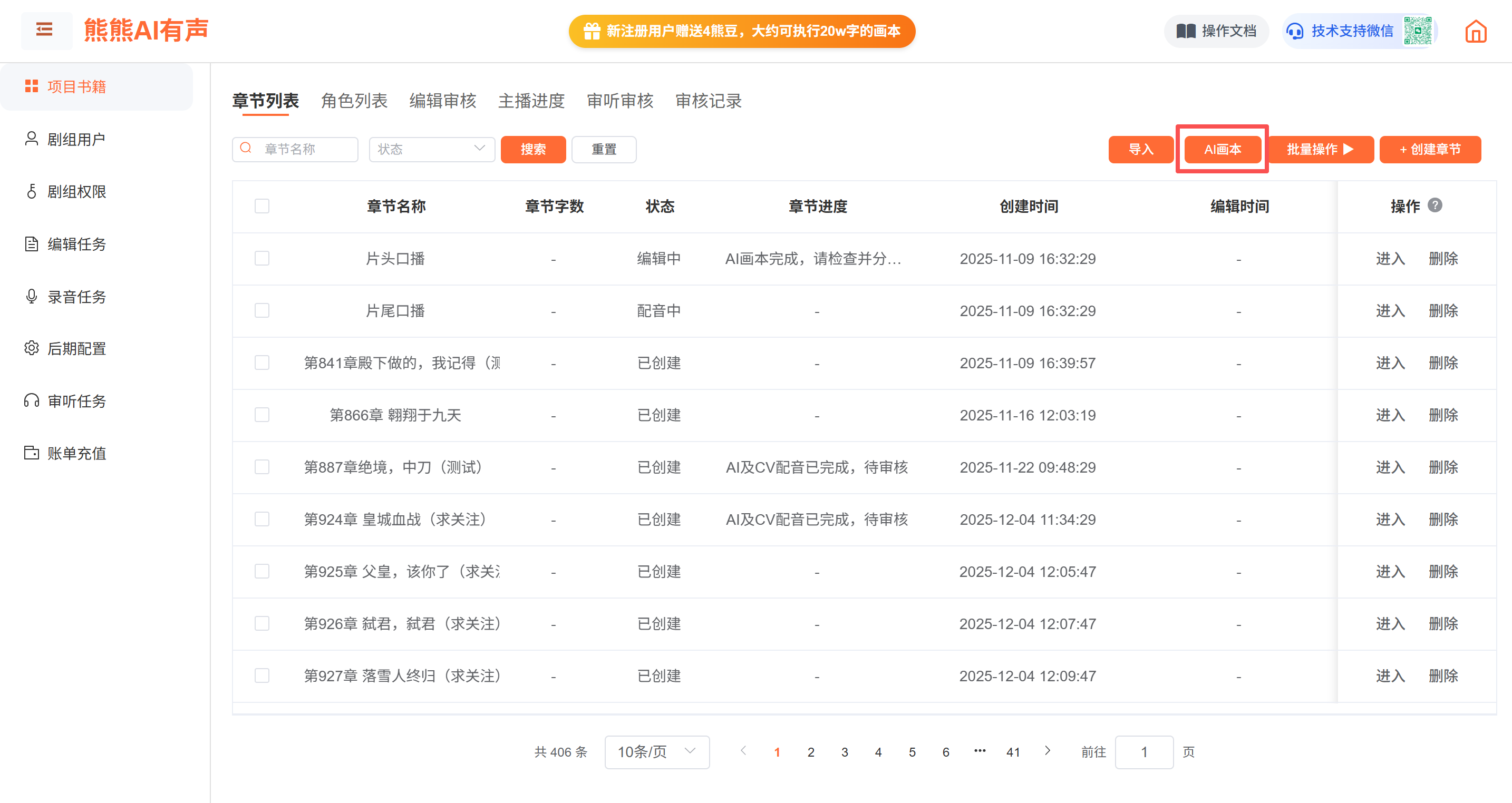Go to the next page with the arrow
The width and height of the screenshot is (1512, 803).
tap(1048, 751)
